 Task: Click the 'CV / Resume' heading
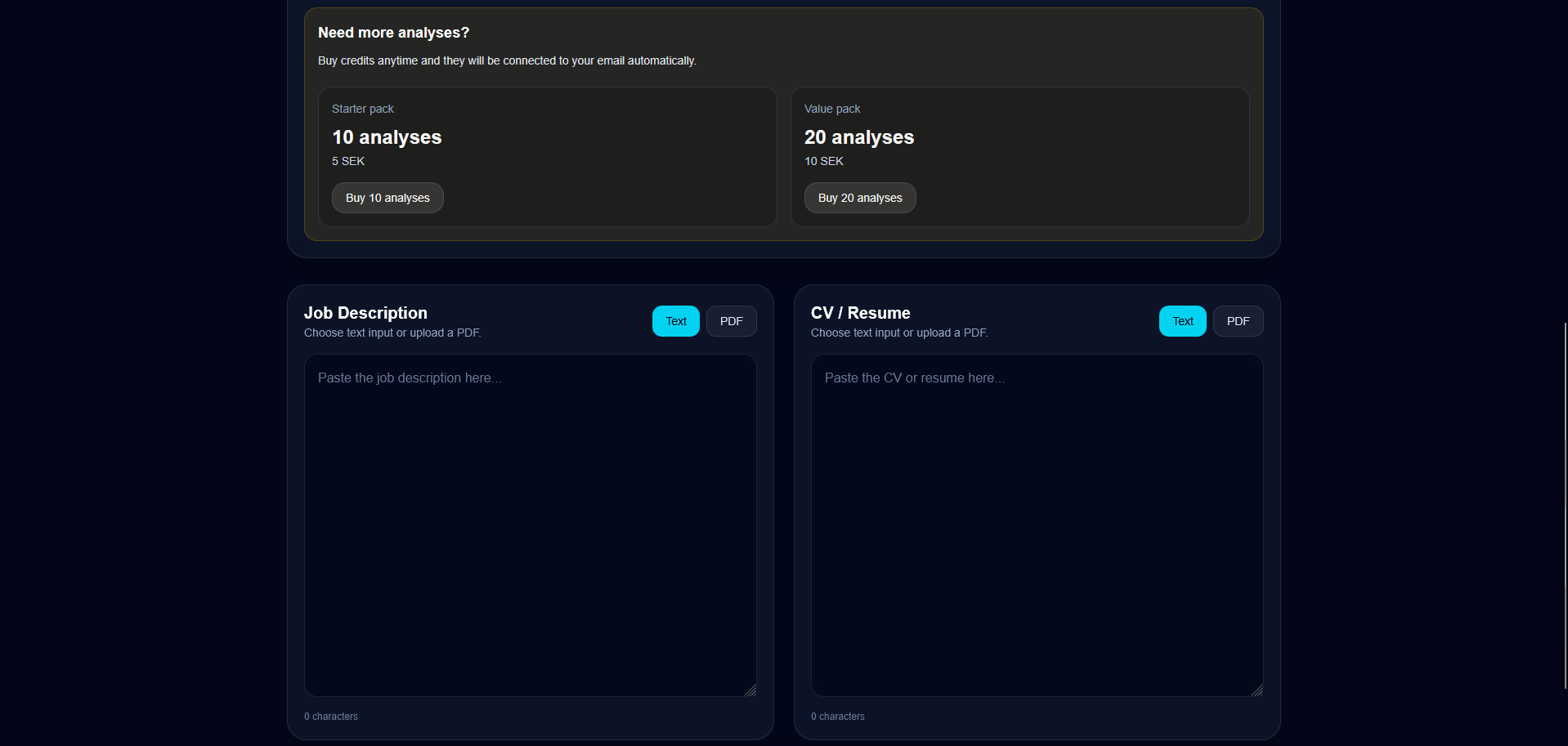coord(860,313)
